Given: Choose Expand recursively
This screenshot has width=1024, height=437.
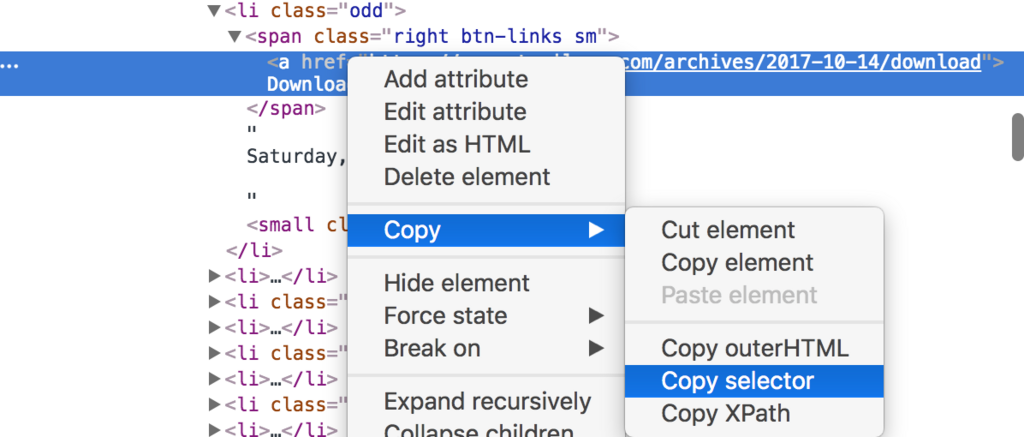Looking at the screenshot, I should coord(486,401).
